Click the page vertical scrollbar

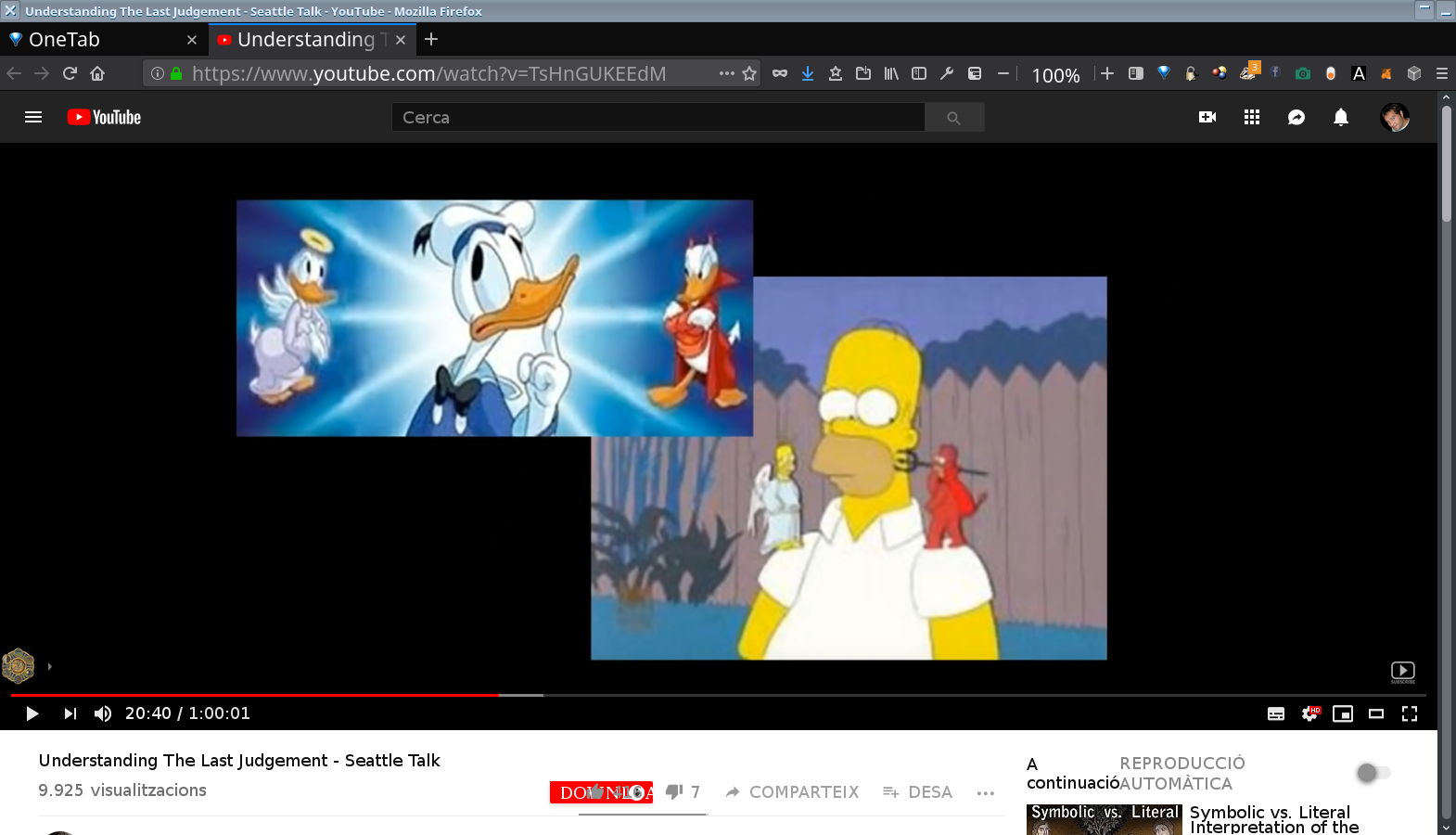coord(1446,165)
